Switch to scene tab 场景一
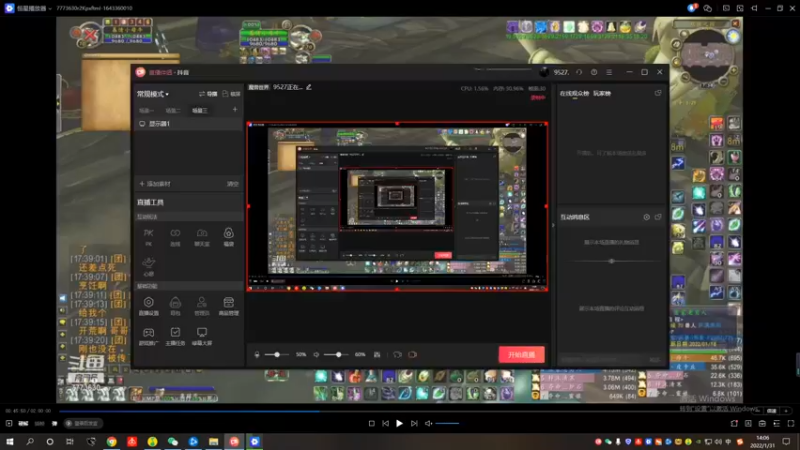The image size is (800, 450). (146, 110)
